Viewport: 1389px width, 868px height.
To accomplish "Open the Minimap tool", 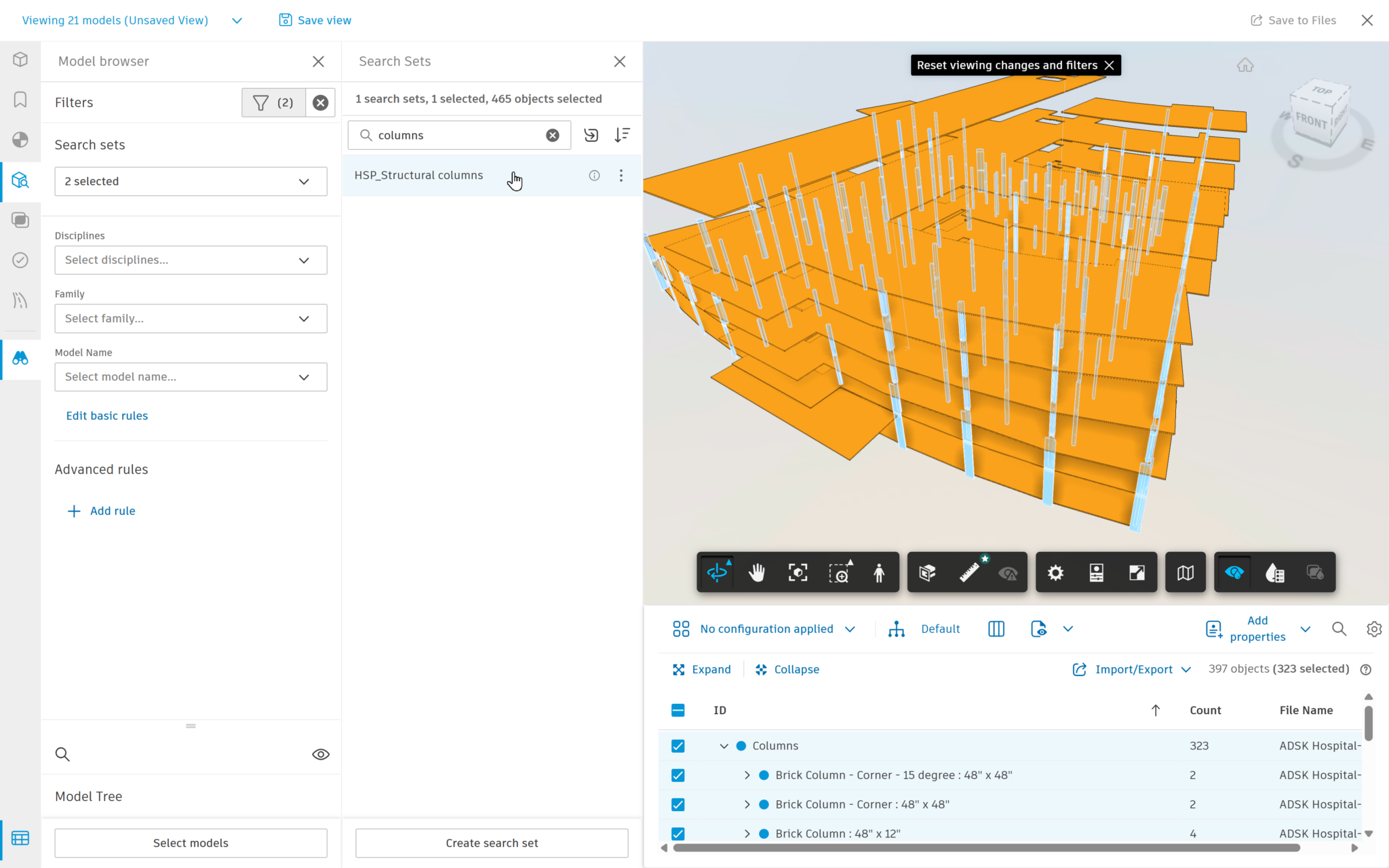I will 1185,573.
